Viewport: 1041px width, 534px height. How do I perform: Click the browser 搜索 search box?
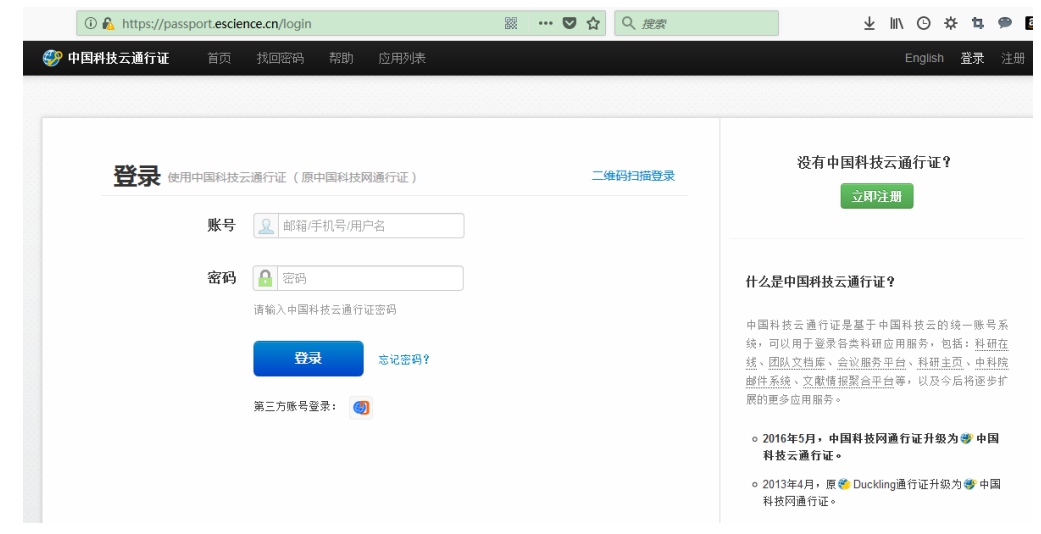click(696, 23)
